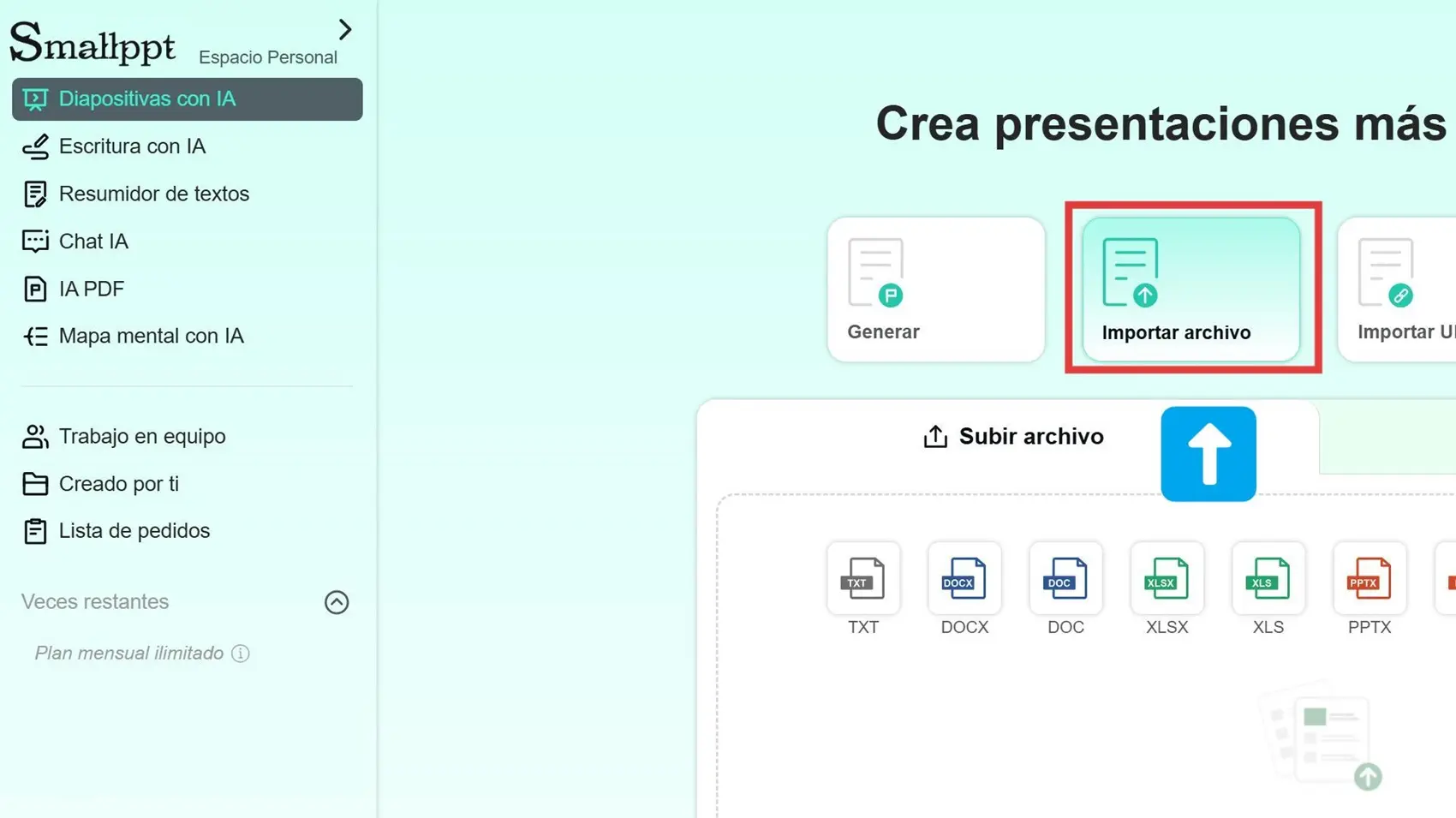This screenshot has height=818, width=1456.
Task: Open Mapa mental con IA
Action: pos(151,336)
